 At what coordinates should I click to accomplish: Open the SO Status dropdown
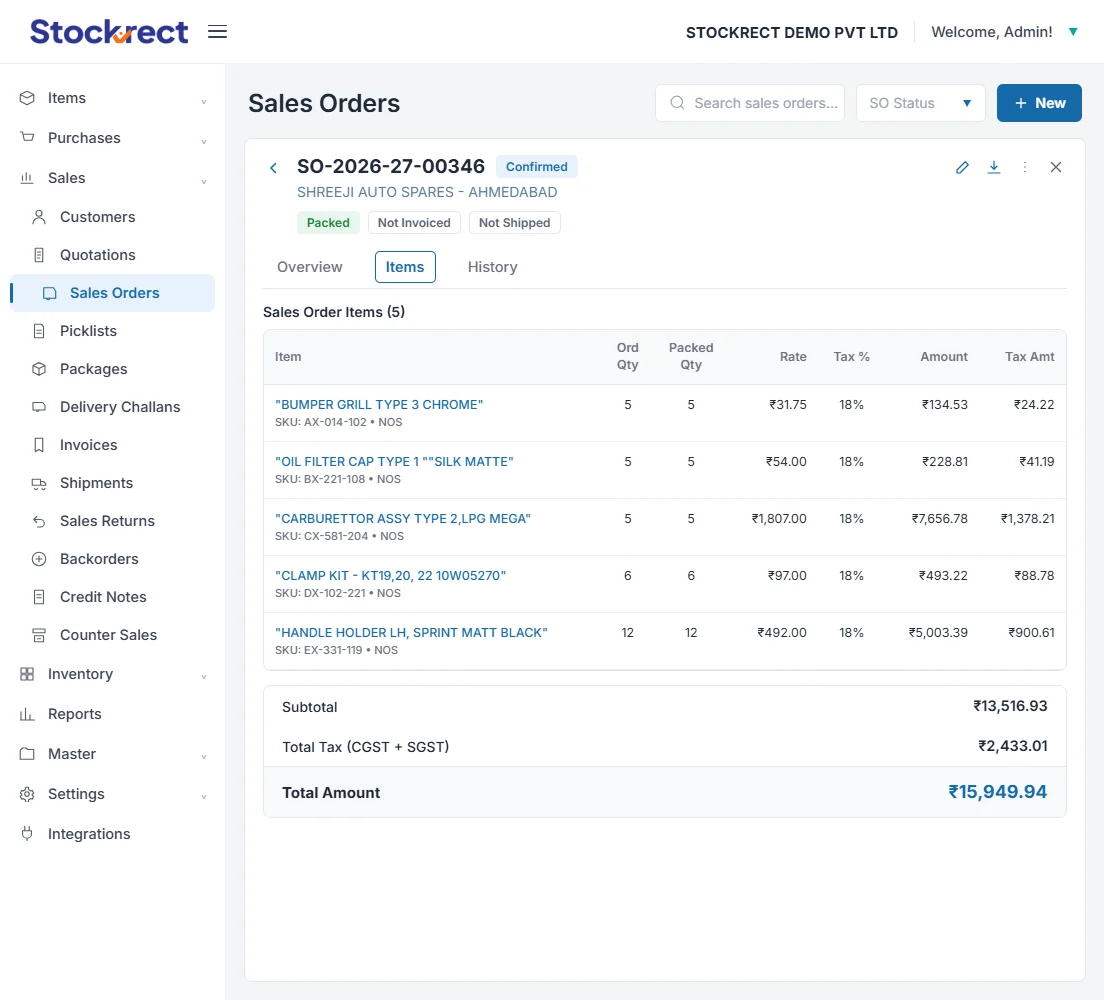920,103
